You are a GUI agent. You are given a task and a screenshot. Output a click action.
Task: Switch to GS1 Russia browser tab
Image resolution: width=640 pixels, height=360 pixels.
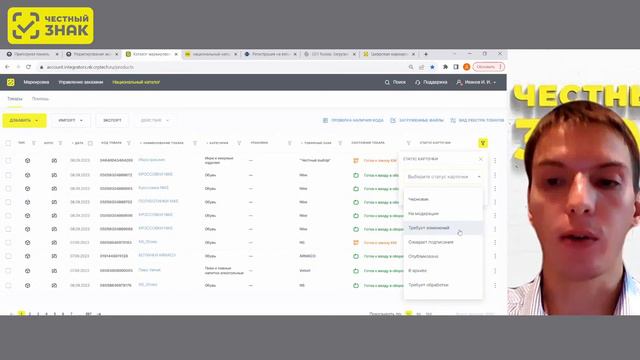pyautogui.click(x=329, y=54)
